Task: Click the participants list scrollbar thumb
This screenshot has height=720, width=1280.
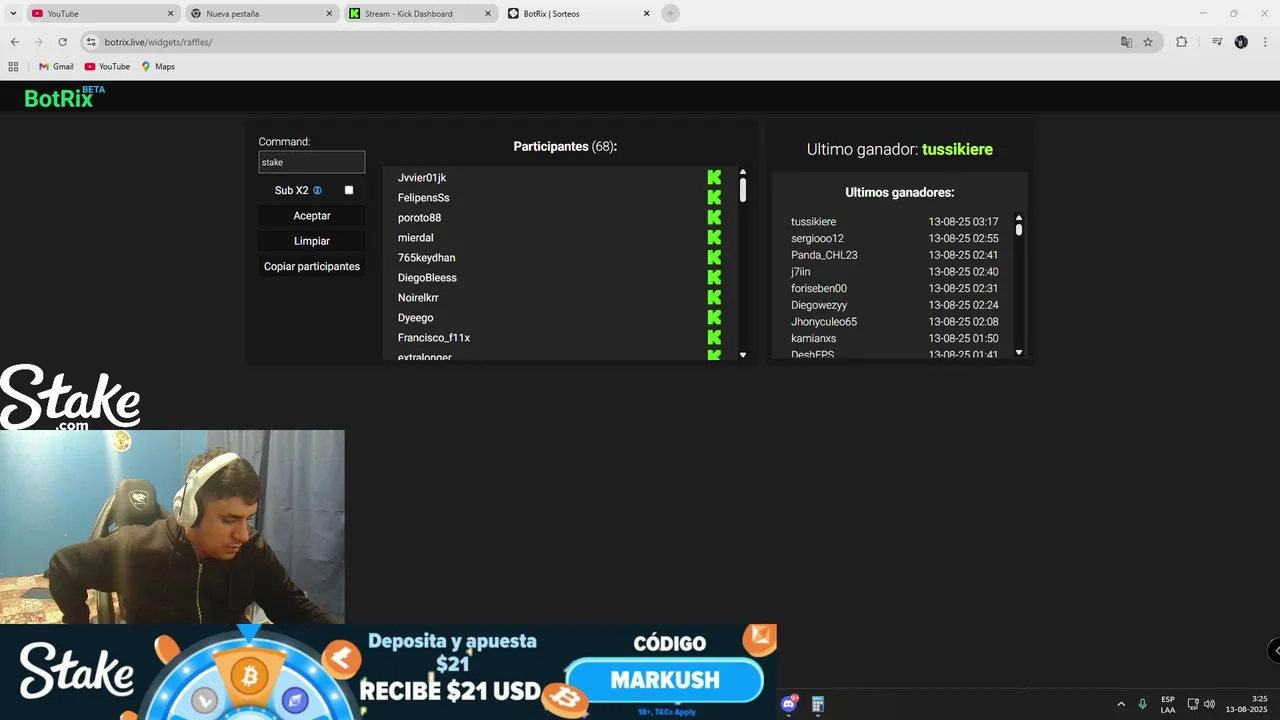Action: point(743,190)
